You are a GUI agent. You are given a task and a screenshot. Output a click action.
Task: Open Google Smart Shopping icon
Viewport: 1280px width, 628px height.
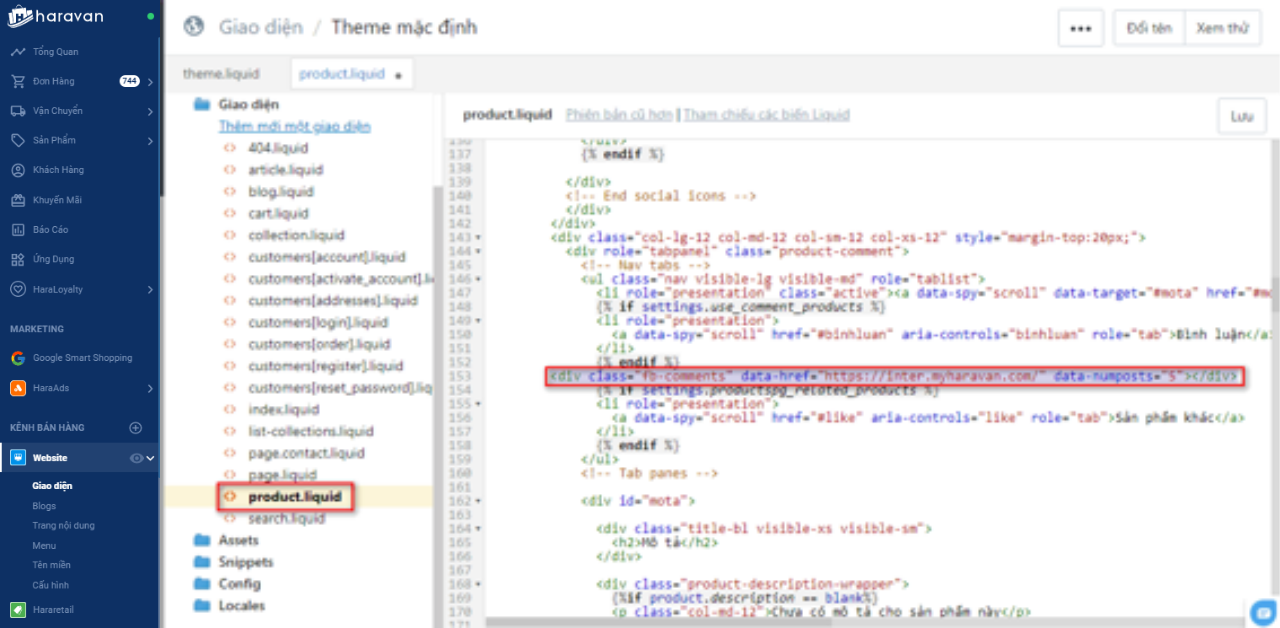click(18, 358)
